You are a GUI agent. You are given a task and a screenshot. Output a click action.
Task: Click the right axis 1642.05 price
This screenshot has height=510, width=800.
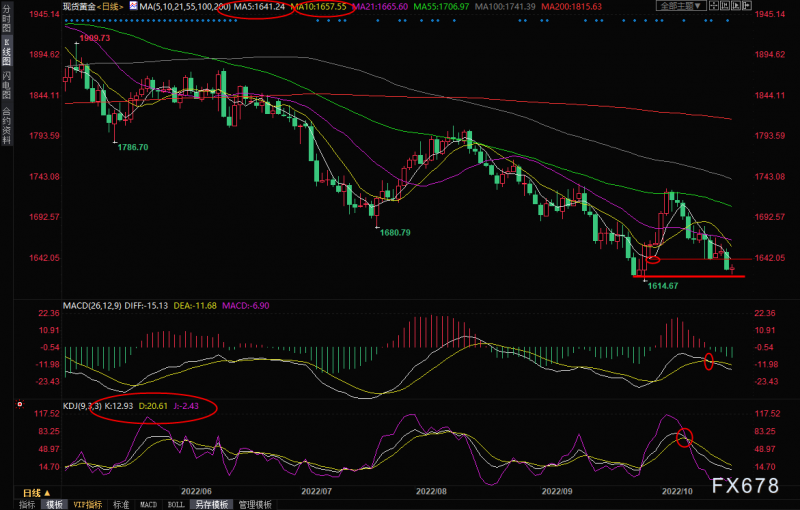(x=769, y=258)
